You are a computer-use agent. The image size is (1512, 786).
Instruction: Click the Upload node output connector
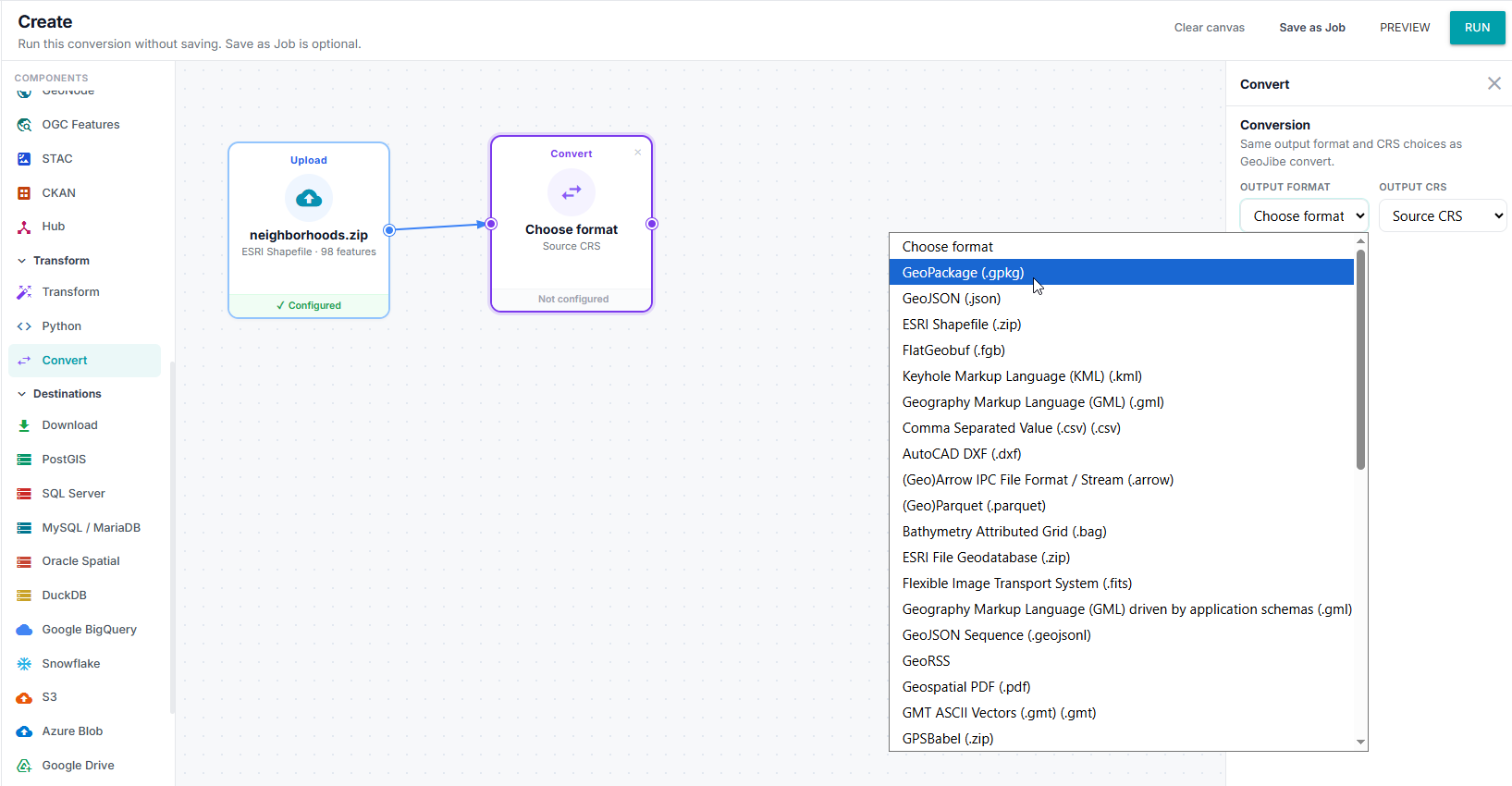[x=389, y=230]
